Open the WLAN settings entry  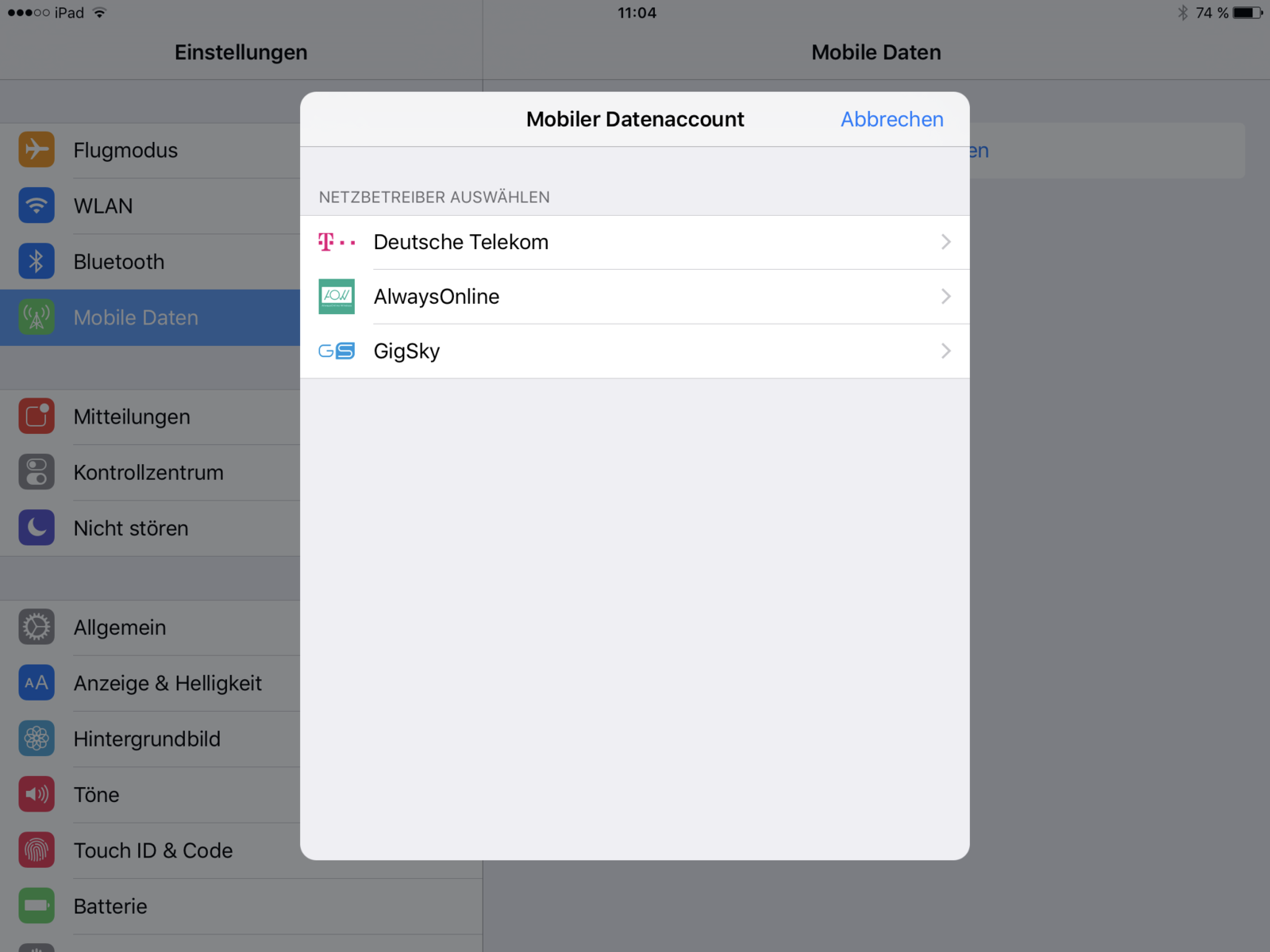click(x=150, y=205)
